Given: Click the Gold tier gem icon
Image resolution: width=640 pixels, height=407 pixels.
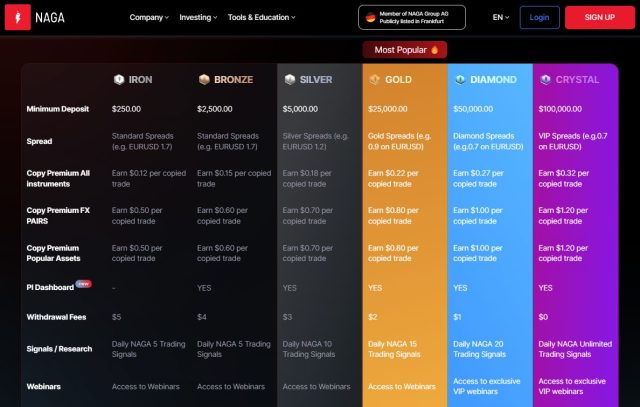Looking at the screenshot, I should point(375,79).
